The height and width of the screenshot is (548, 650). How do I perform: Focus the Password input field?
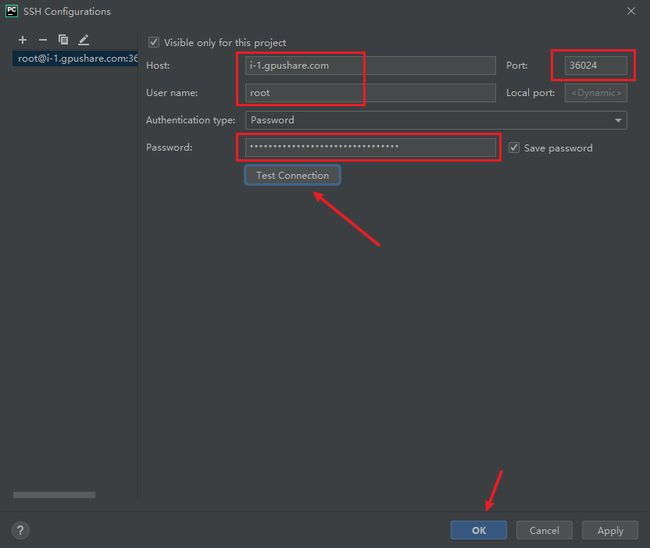coord(370,147)
